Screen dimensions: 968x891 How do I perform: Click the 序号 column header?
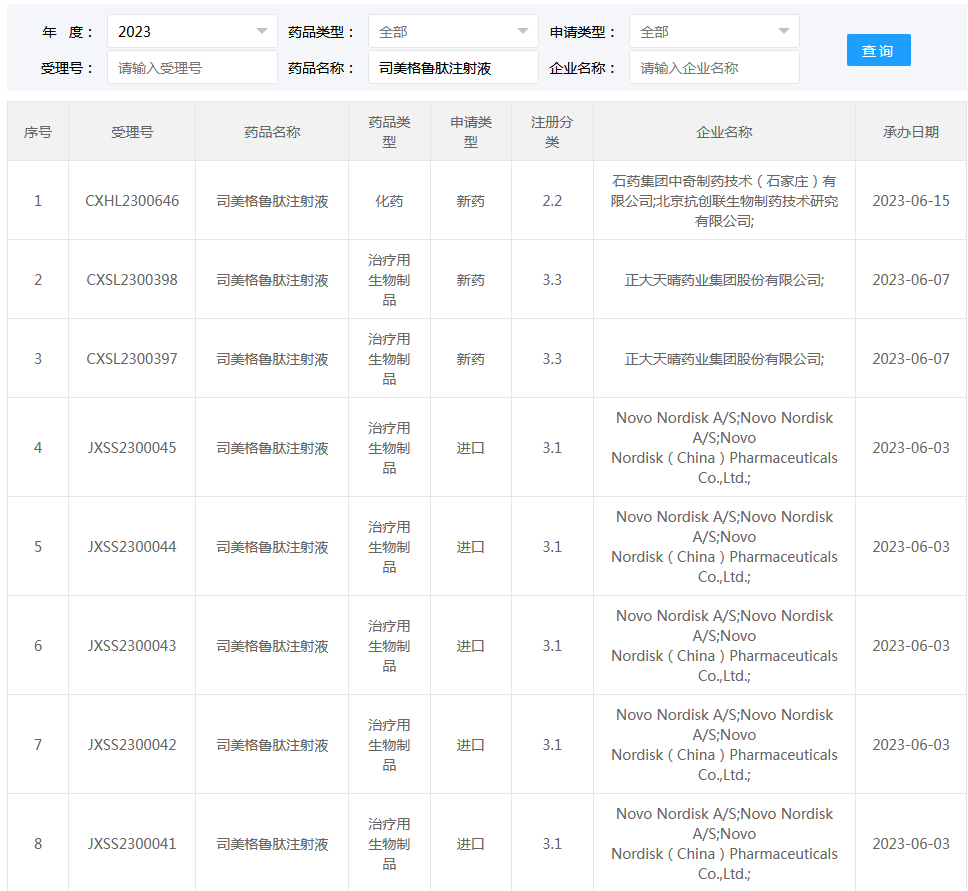(38, 132)
